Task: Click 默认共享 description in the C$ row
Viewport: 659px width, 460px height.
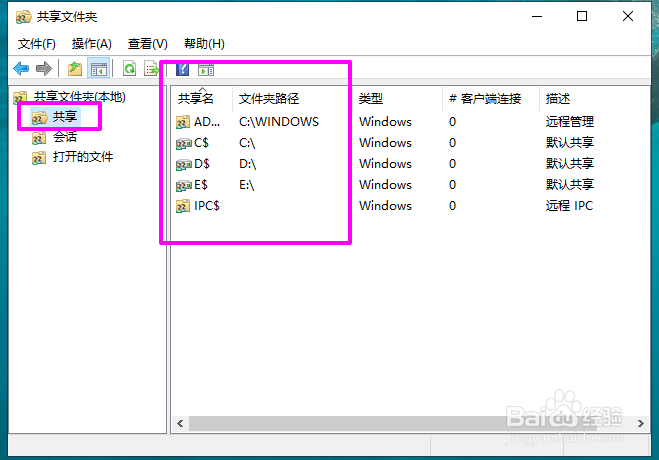Action: (569, 142)
